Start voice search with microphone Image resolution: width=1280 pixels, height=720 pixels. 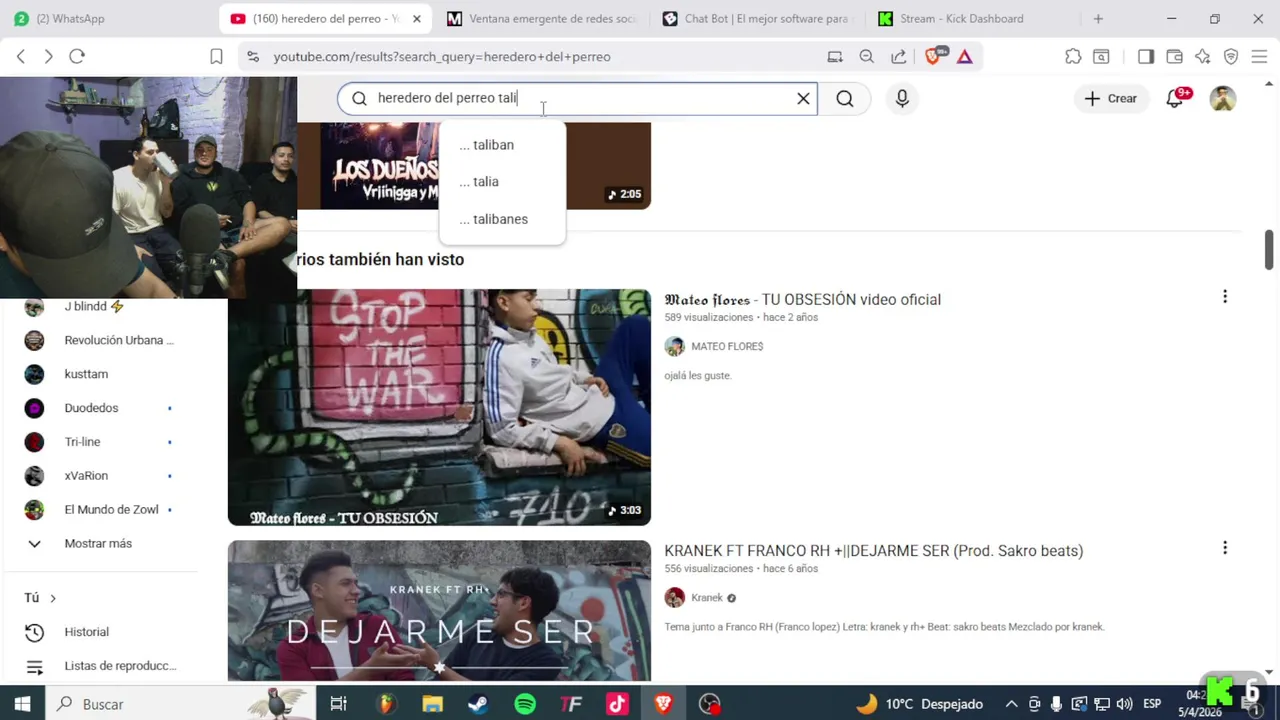click(x=902, y=98)
